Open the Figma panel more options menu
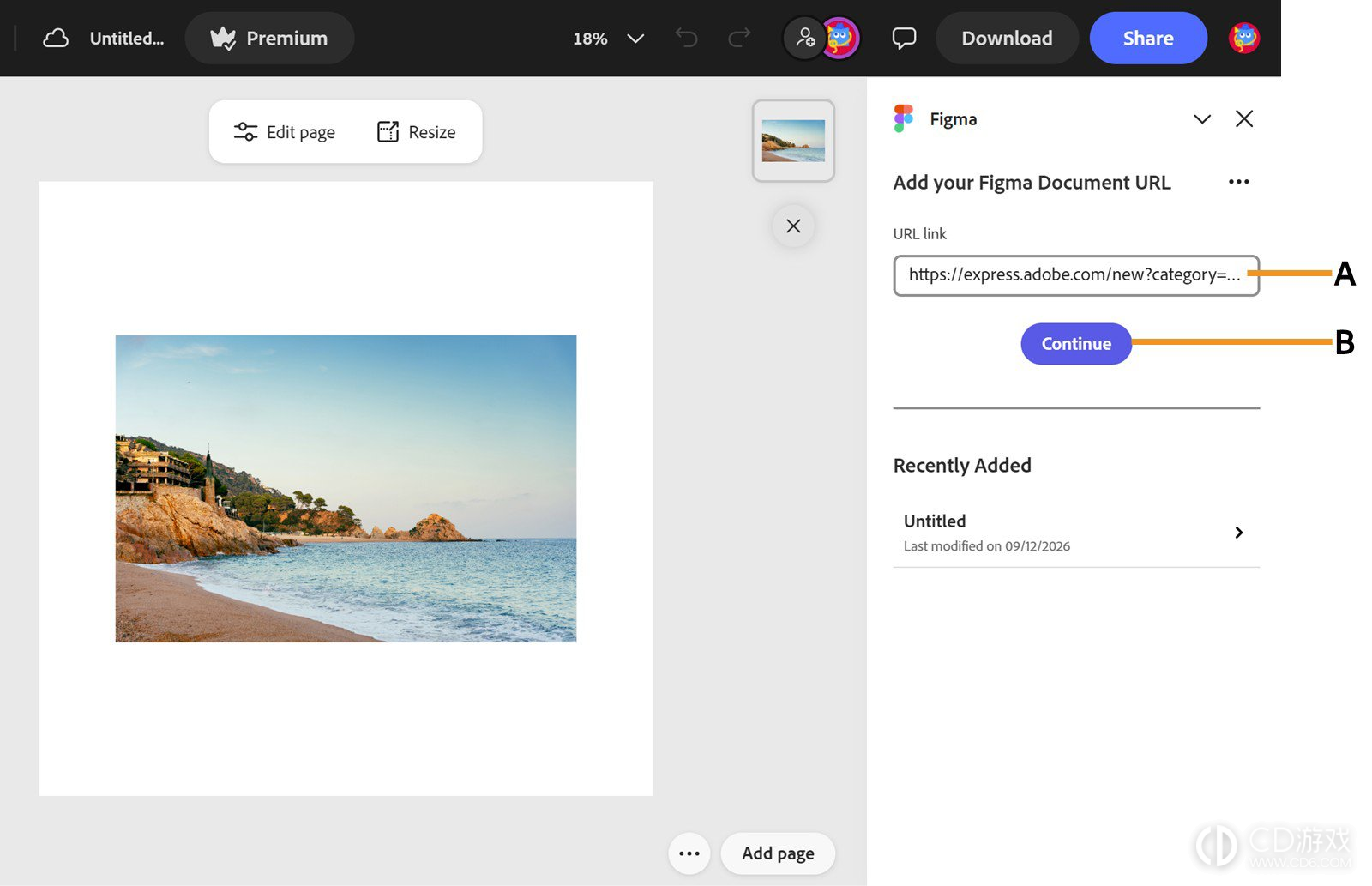1372x886 pixels. [x=1238, y=182]
